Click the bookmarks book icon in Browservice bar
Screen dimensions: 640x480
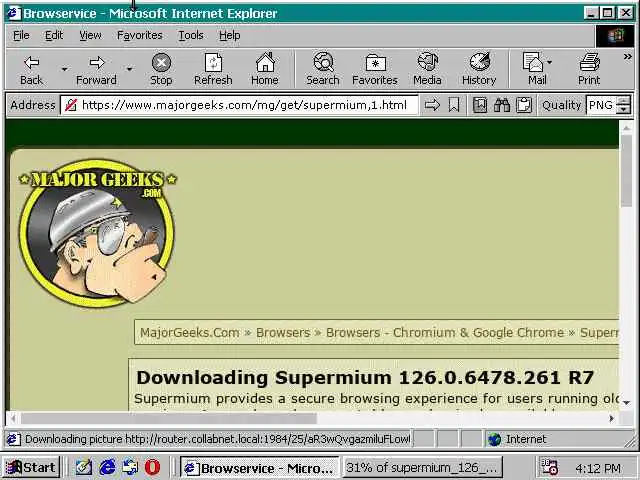[x=480, y=105]
